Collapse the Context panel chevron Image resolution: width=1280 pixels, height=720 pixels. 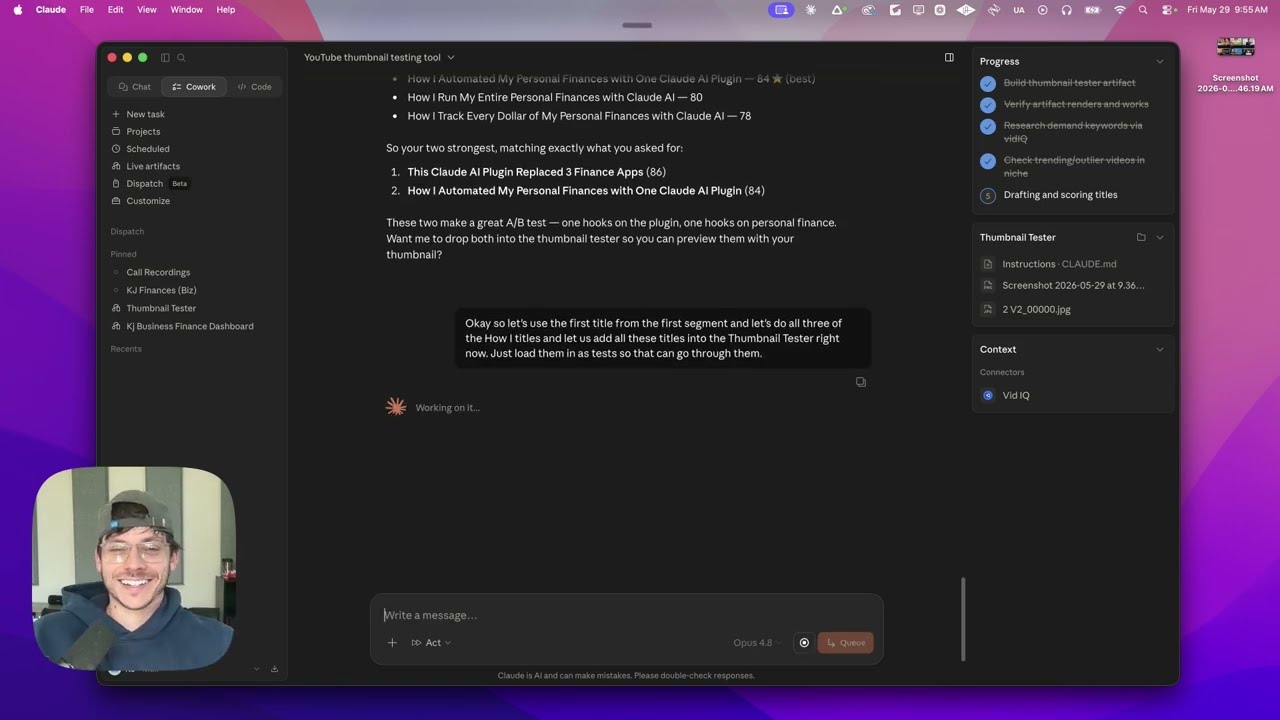1160,350
